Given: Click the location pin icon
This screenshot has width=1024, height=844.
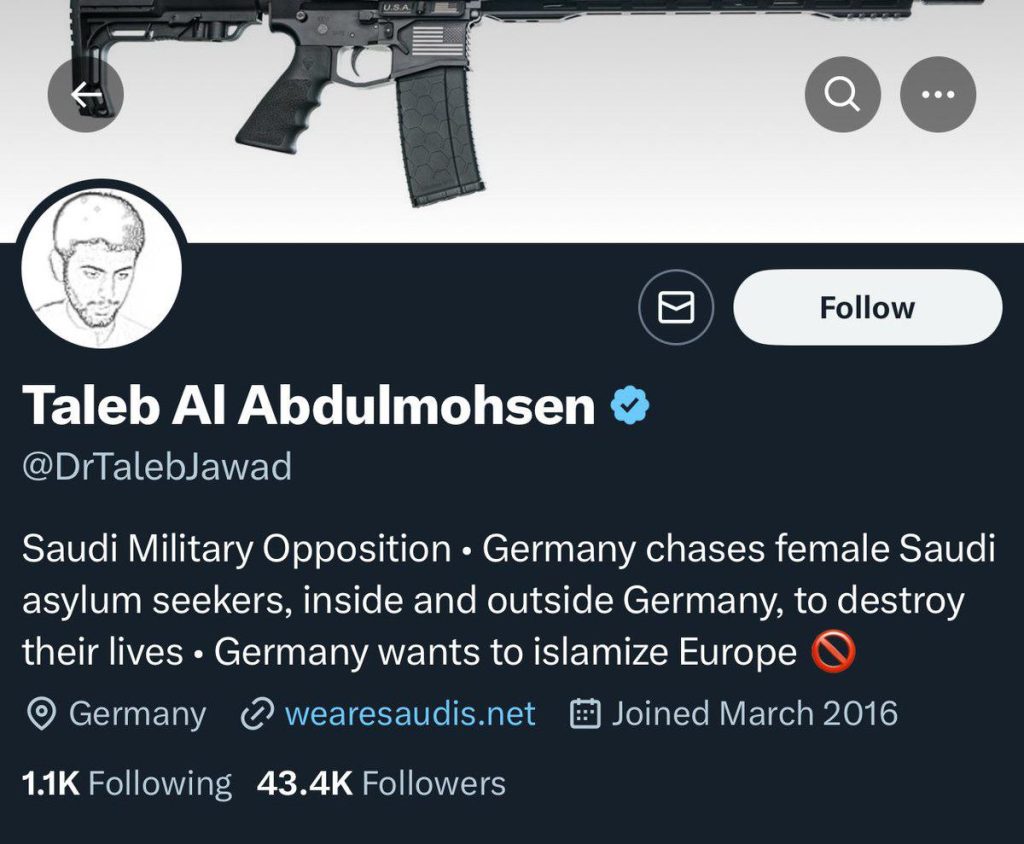Looking at the screenshot, I should [x=41, y=714].
